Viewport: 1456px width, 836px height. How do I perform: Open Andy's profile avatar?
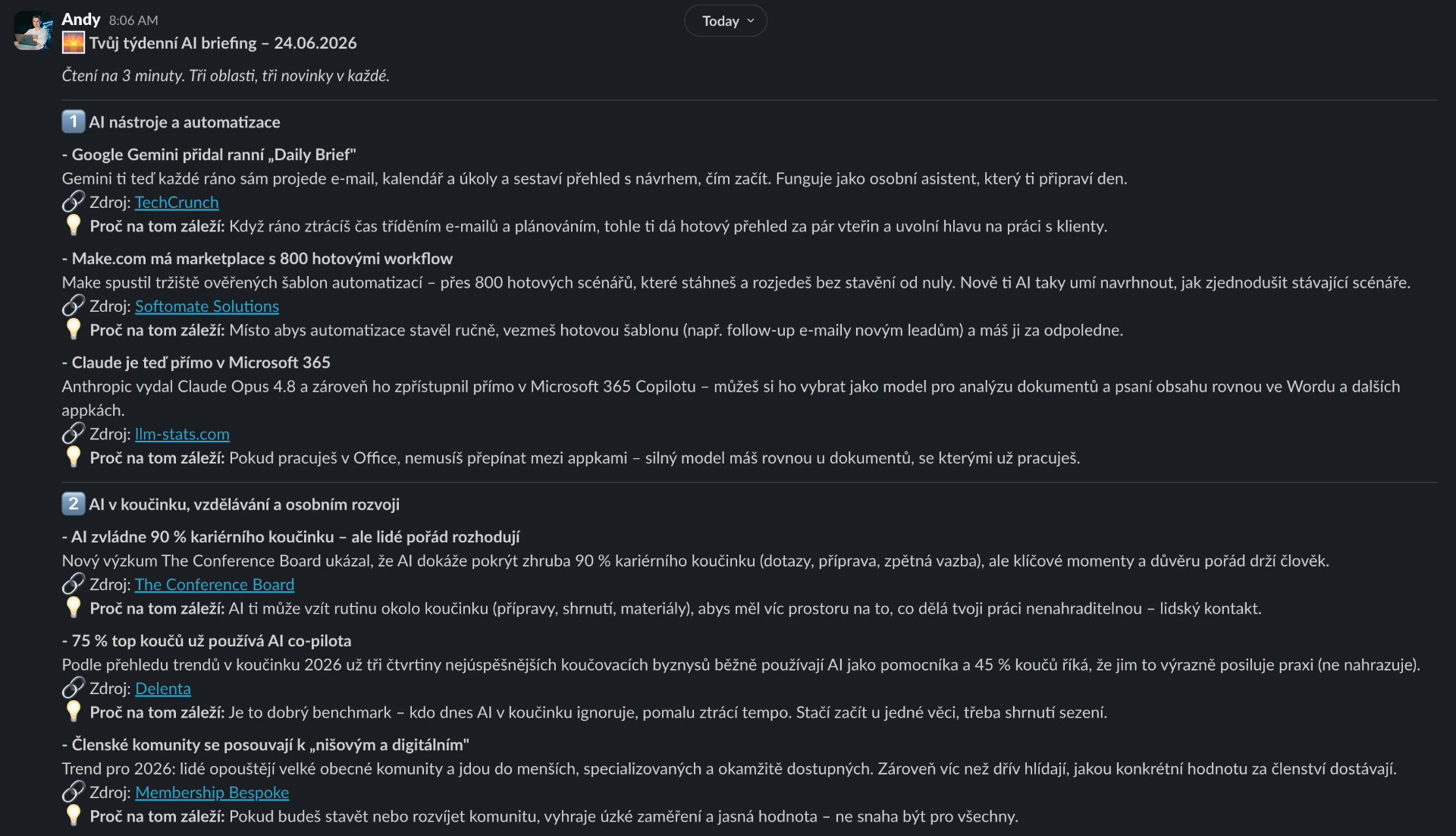[34, 30]
